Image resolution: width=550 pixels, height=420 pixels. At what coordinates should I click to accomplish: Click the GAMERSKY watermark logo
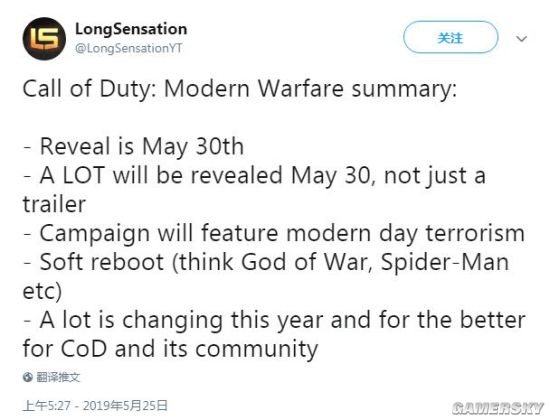(498, 408)
